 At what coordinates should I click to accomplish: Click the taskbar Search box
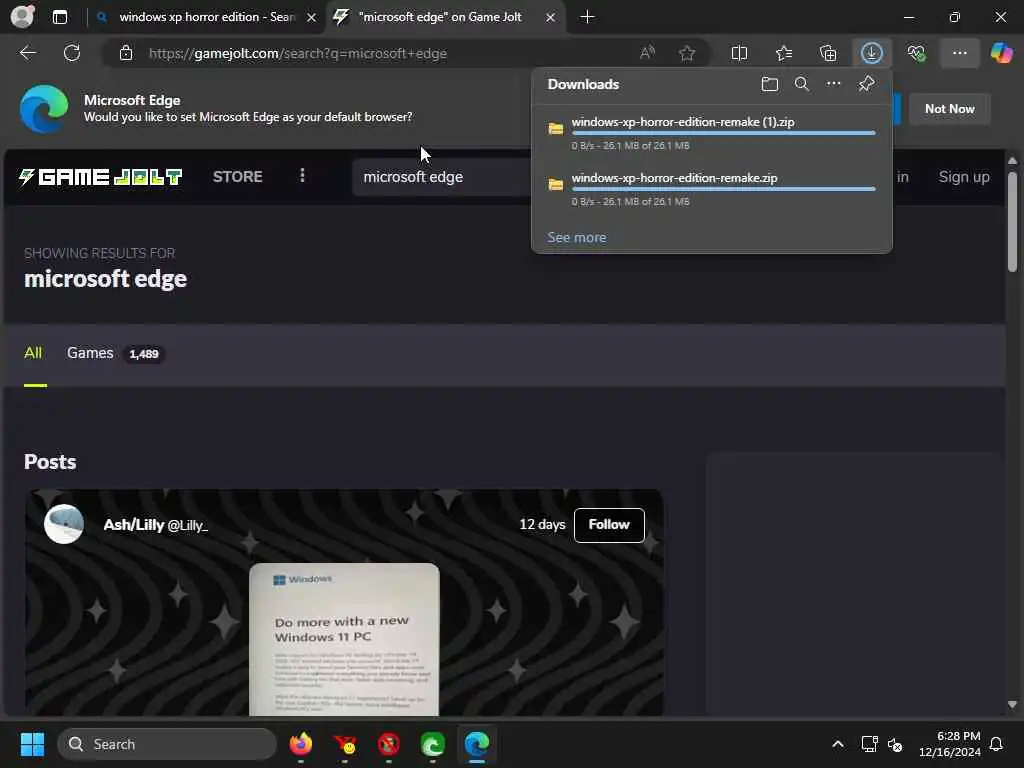(167, 744)
